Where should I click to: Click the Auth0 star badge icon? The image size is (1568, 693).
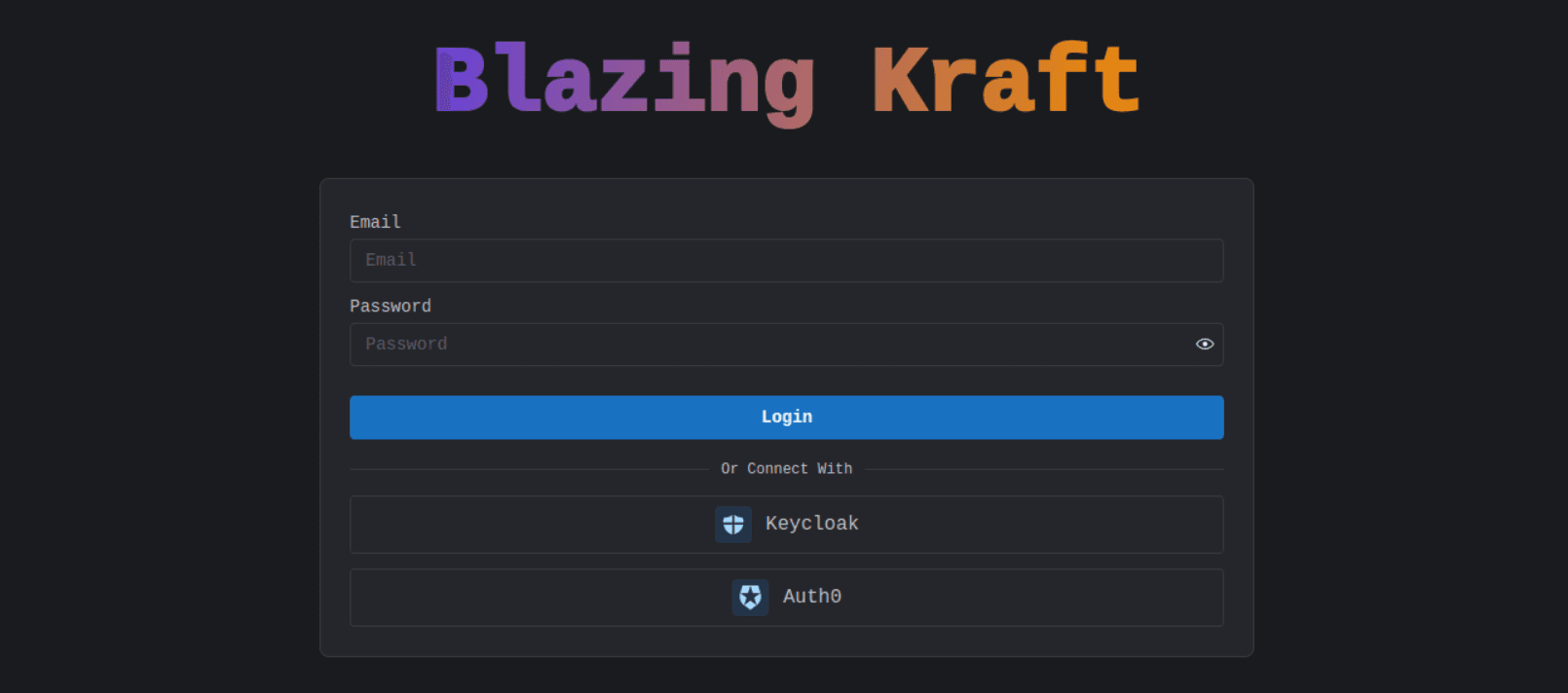point(750,598)
